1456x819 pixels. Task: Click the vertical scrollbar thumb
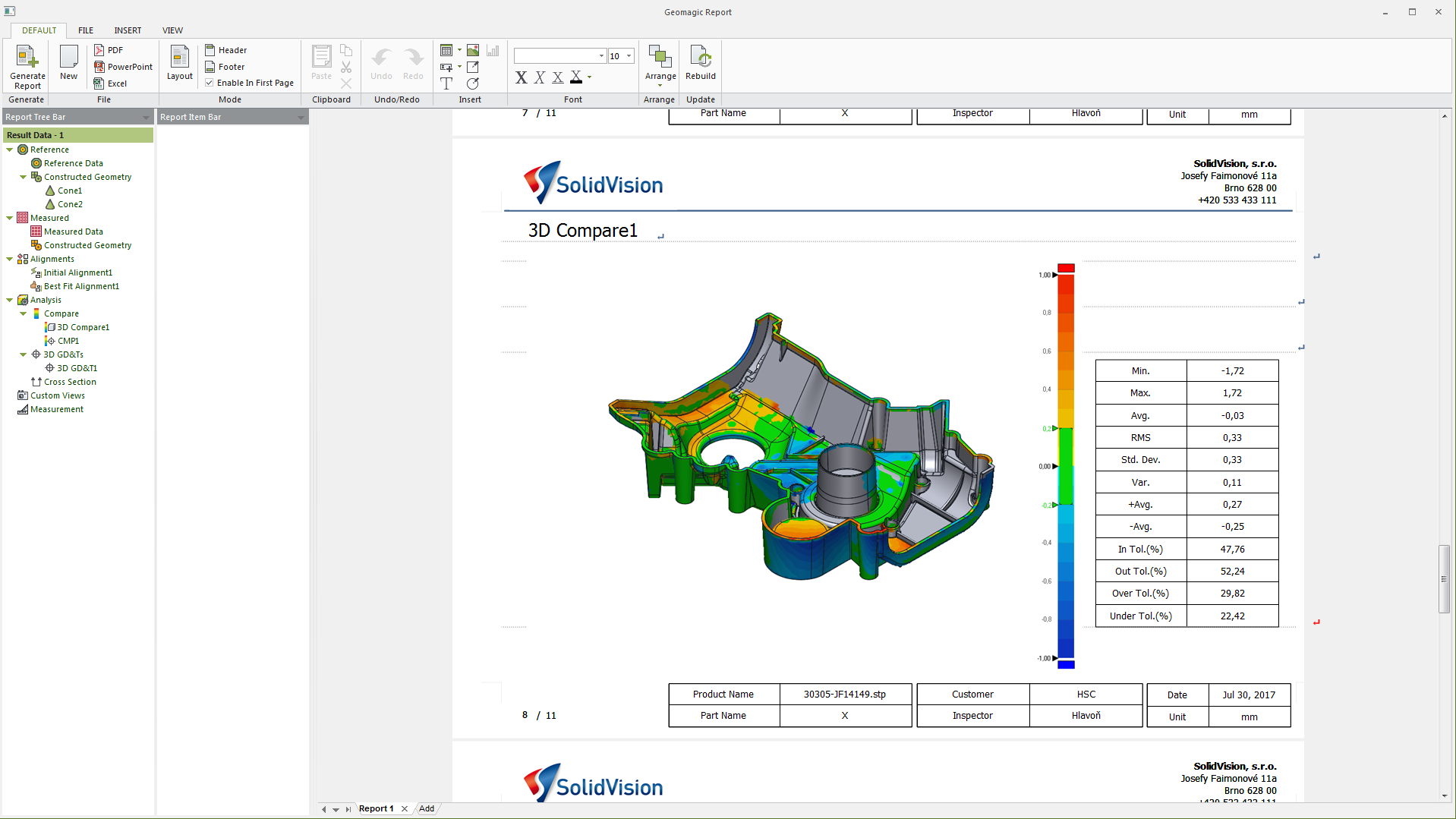1444,578
